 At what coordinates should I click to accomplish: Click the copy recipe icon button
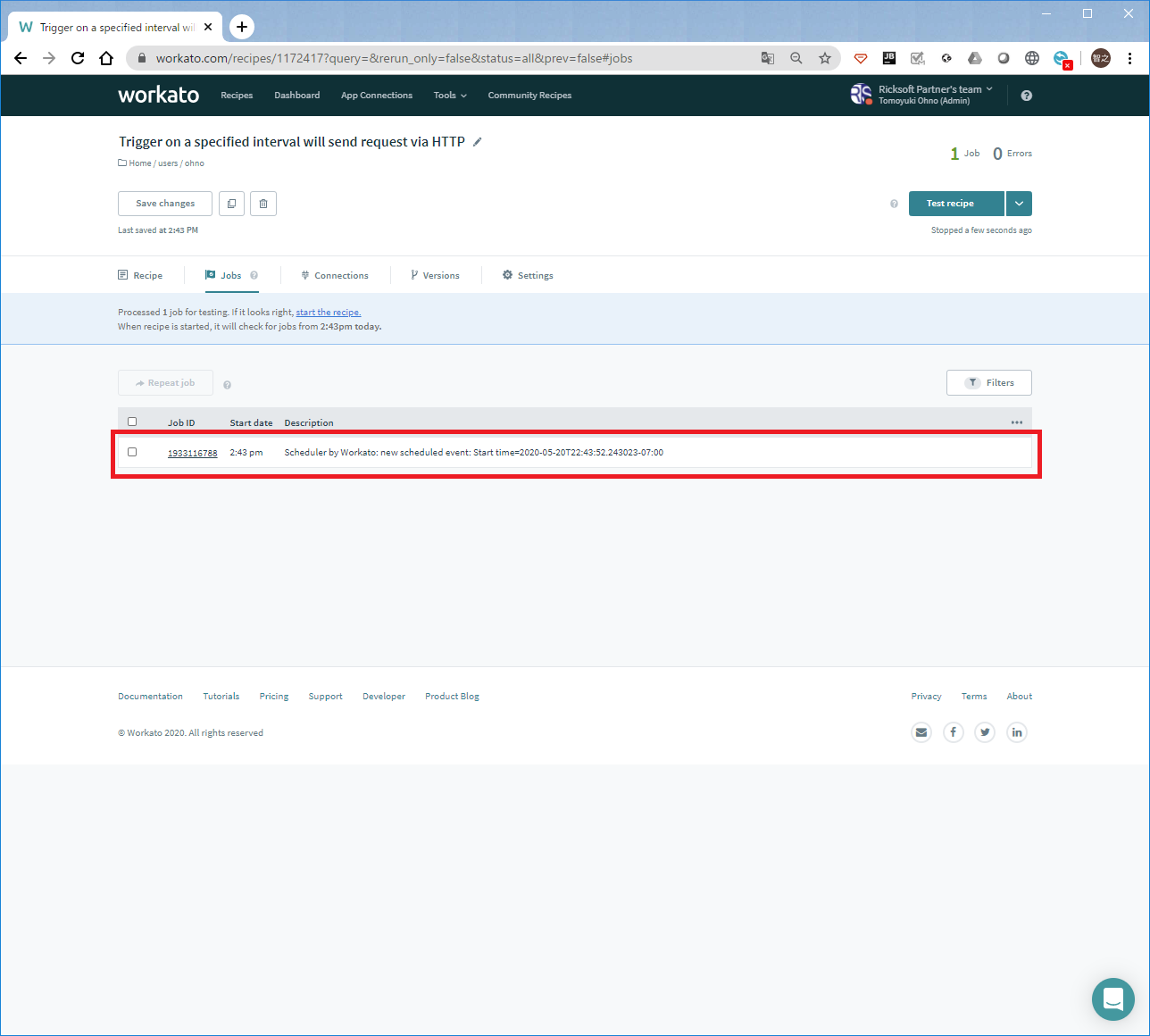pyautogui.click(x=231, y=204)
